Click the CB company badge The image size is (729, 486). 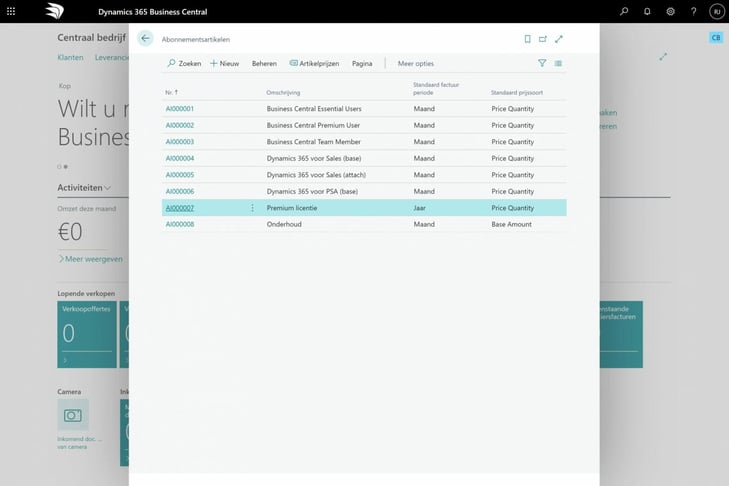point(716,38)
